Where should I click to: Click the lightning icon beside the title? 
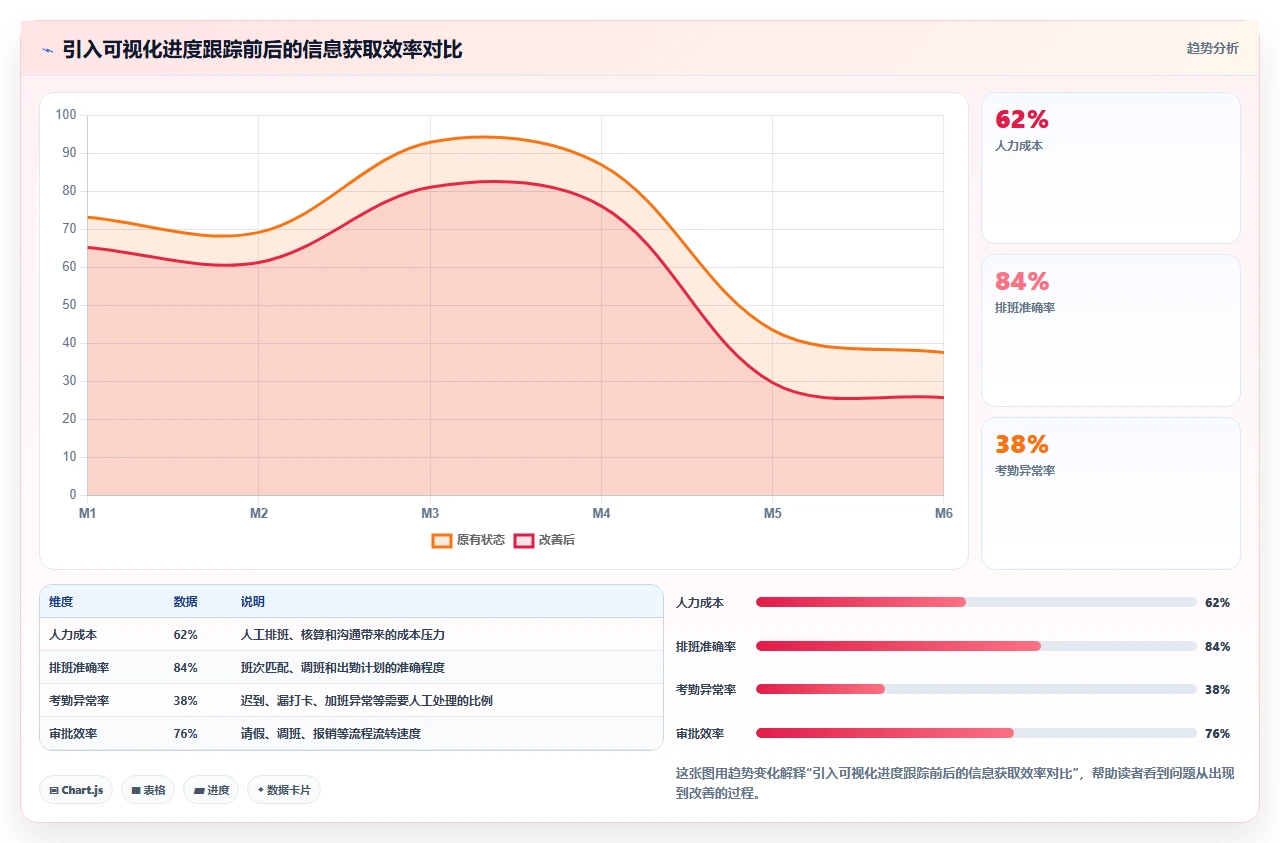[x=47, y=49]
